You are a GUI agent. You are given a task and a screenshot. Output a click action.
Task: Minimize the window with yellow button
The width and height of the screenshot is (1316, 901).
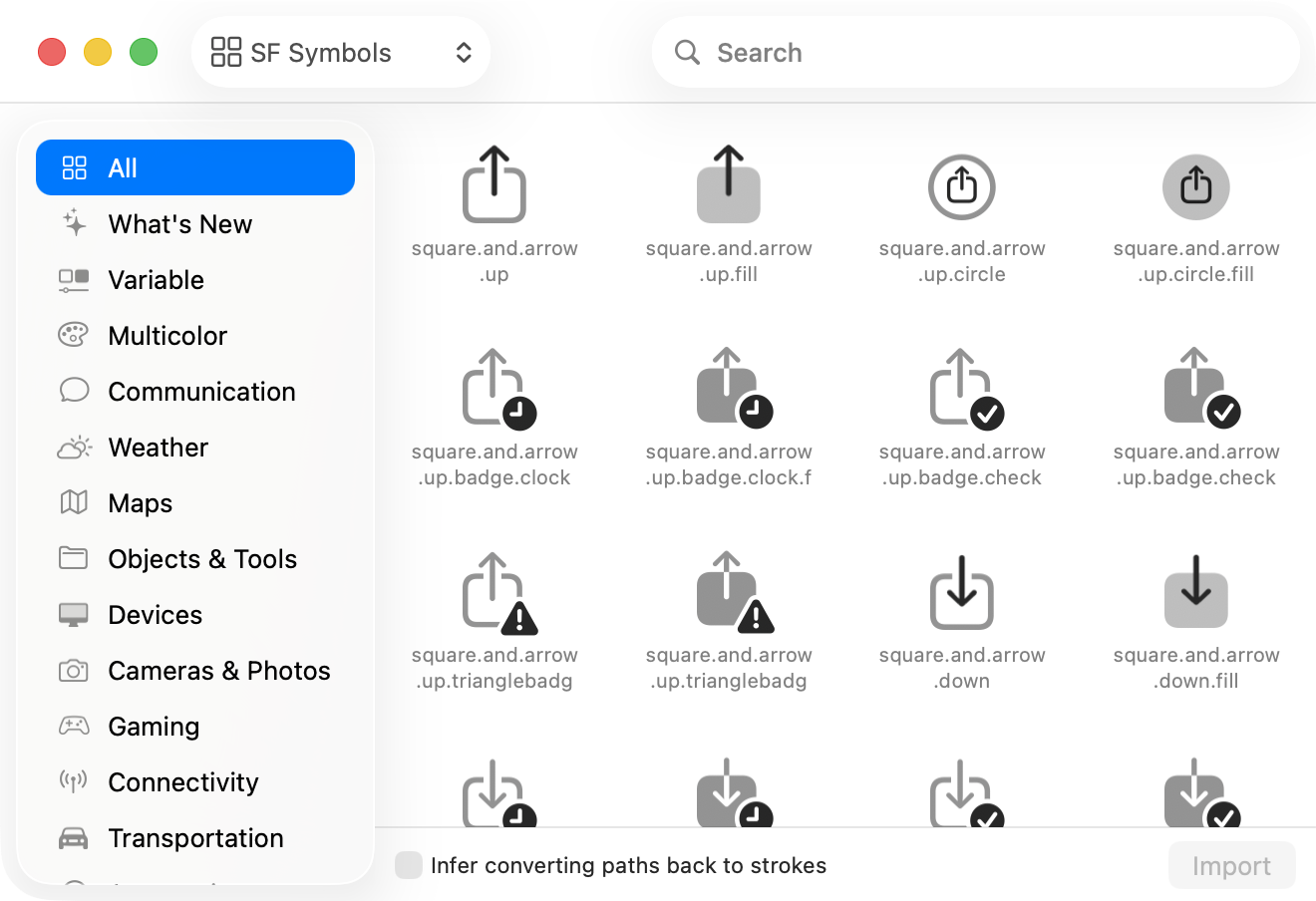(98, 52)
